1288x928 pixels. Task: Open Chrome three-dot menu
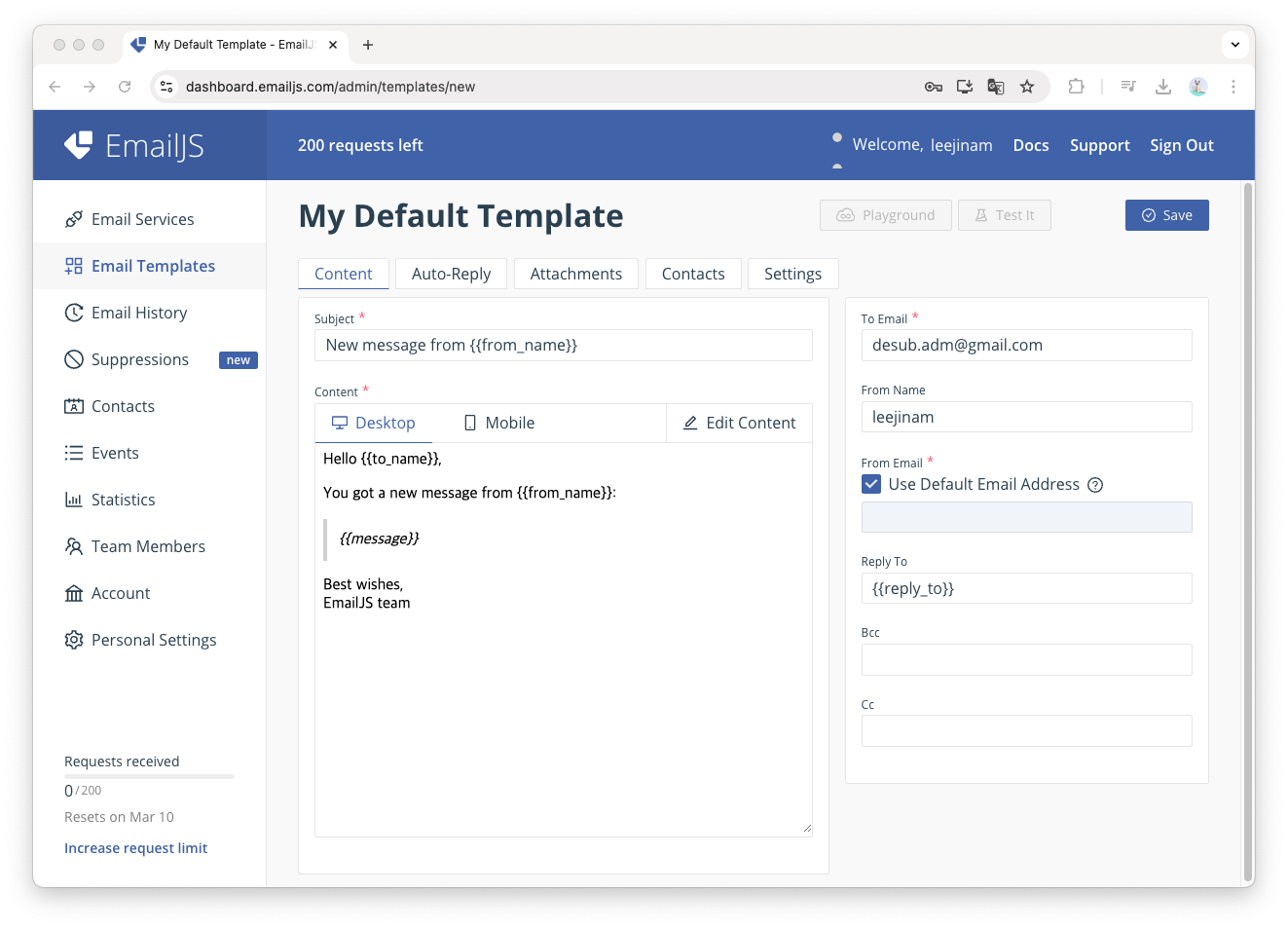pyautogui.click(x=1233, y=87)
